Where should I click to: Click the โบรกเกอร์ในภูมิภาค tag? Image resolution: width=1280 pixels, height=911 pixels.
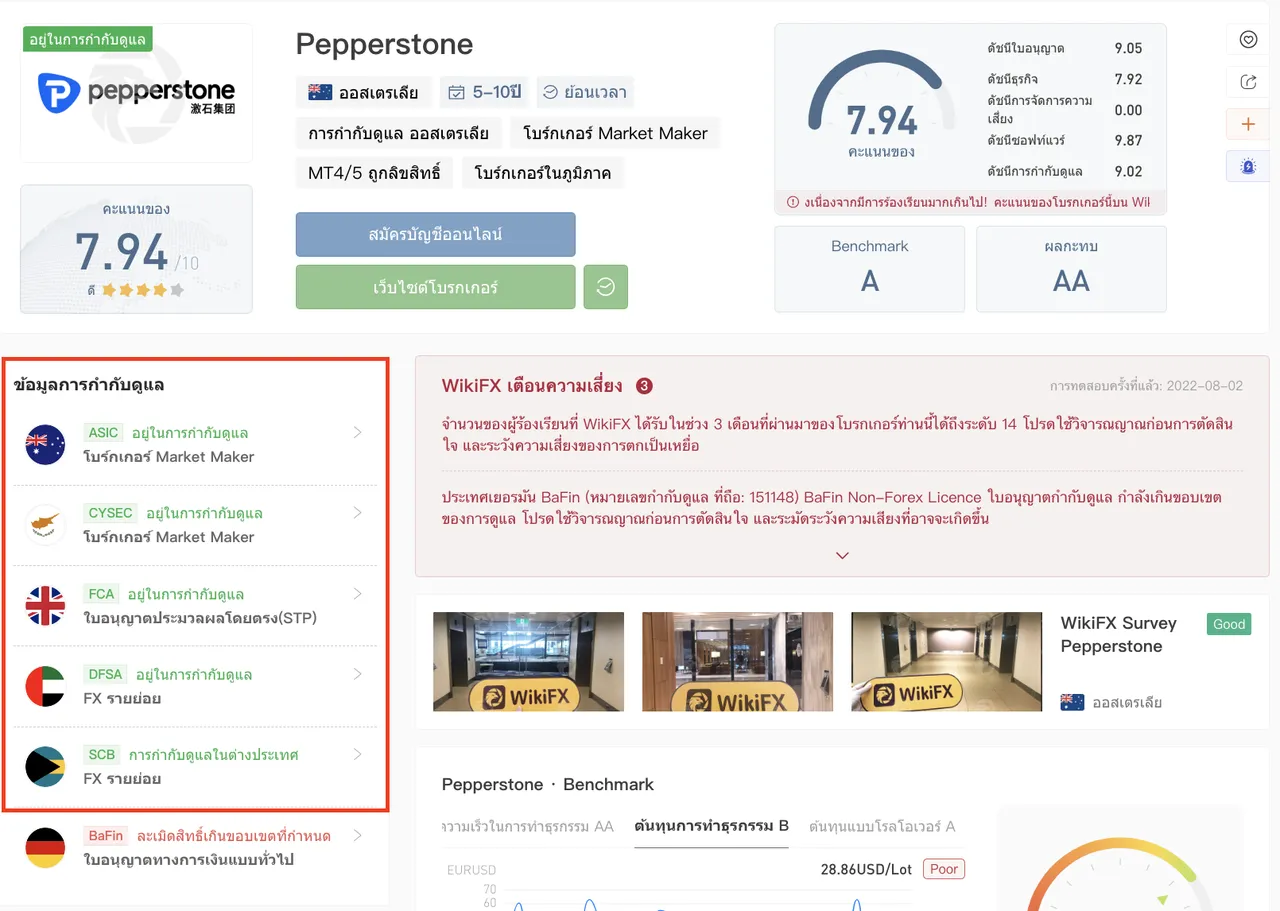(543, 173)
